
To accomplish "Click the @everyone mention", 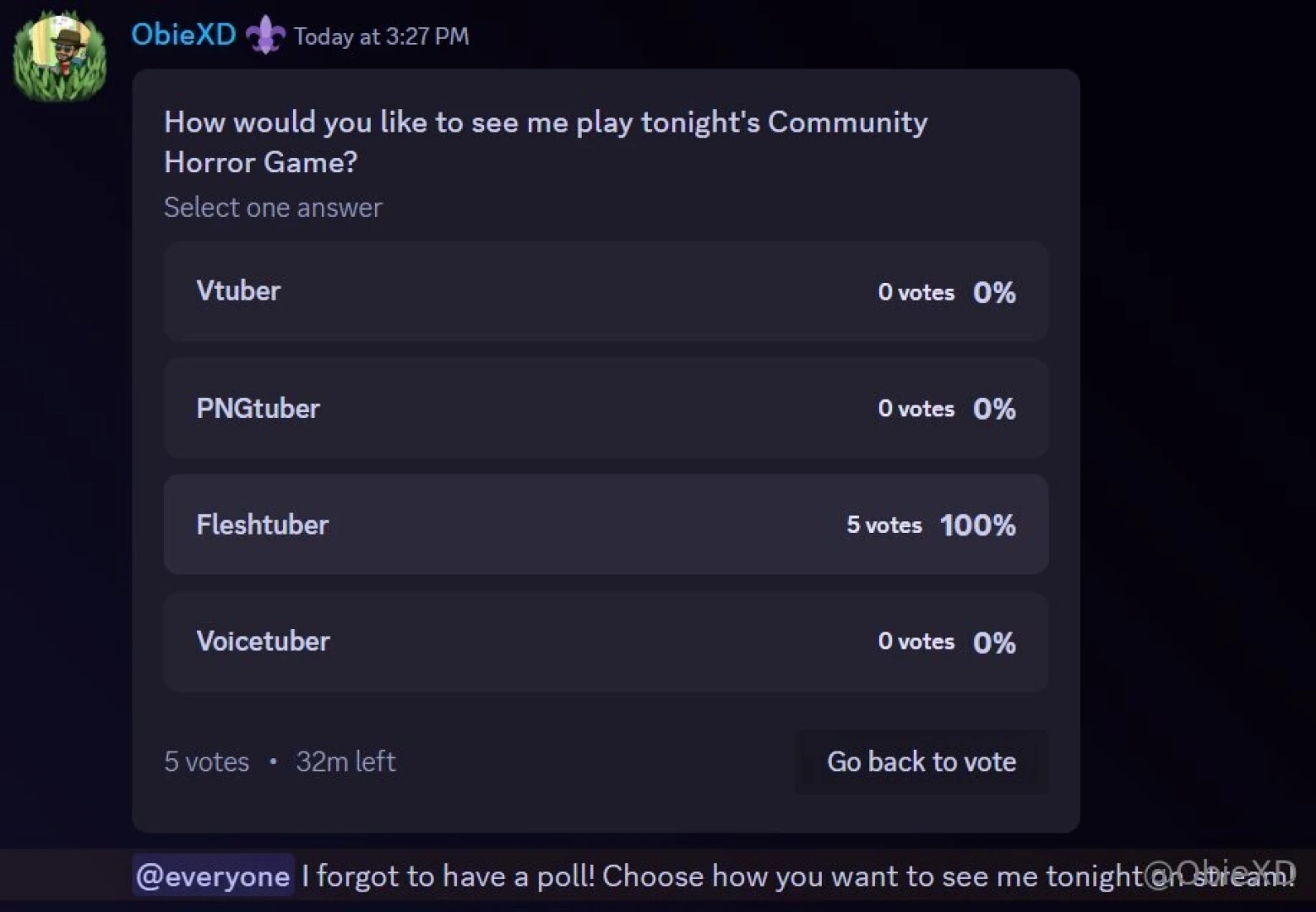I will tap(212, 876).
